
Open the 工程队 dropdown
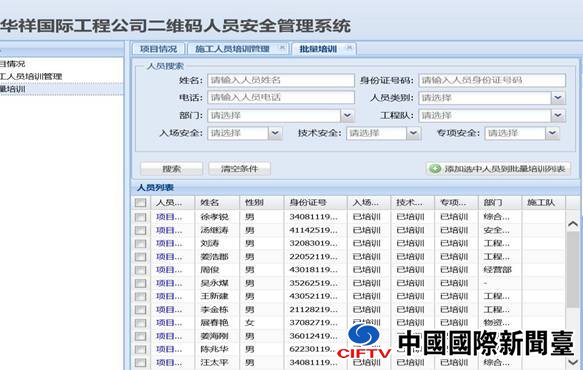[558, 116]
